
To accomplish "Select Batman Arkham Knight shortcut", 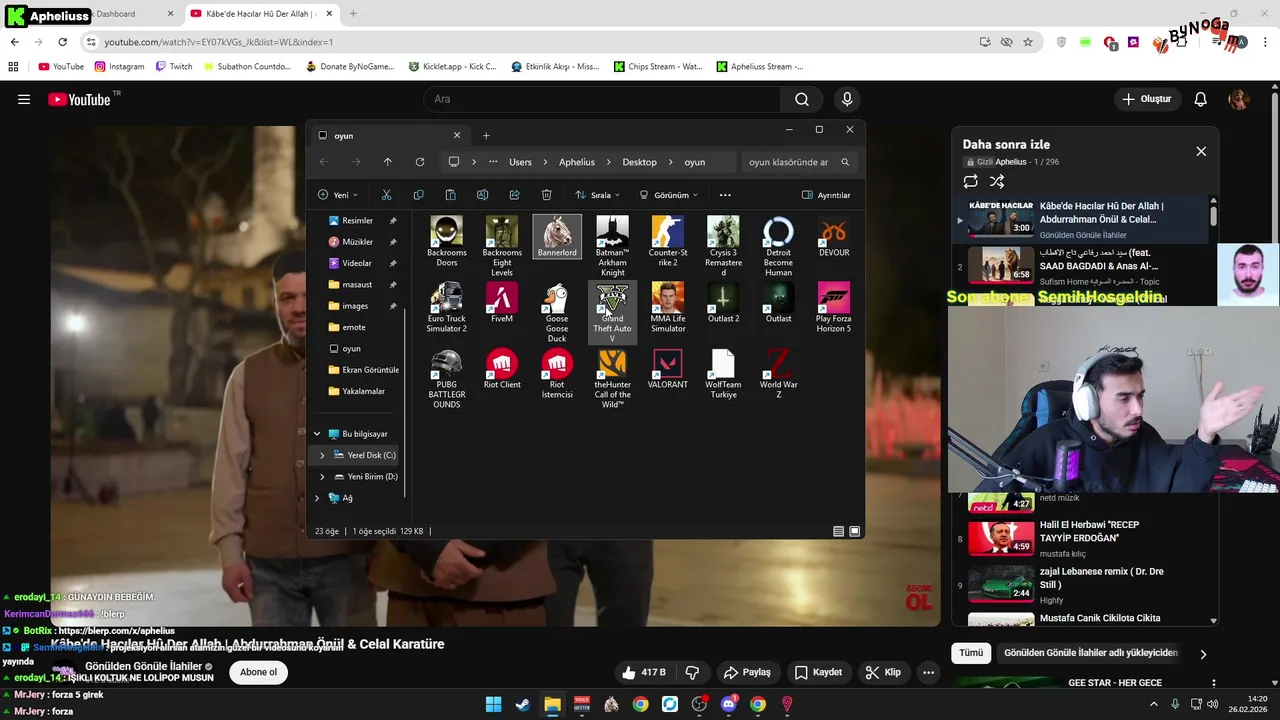I will [x=612, y=246].
